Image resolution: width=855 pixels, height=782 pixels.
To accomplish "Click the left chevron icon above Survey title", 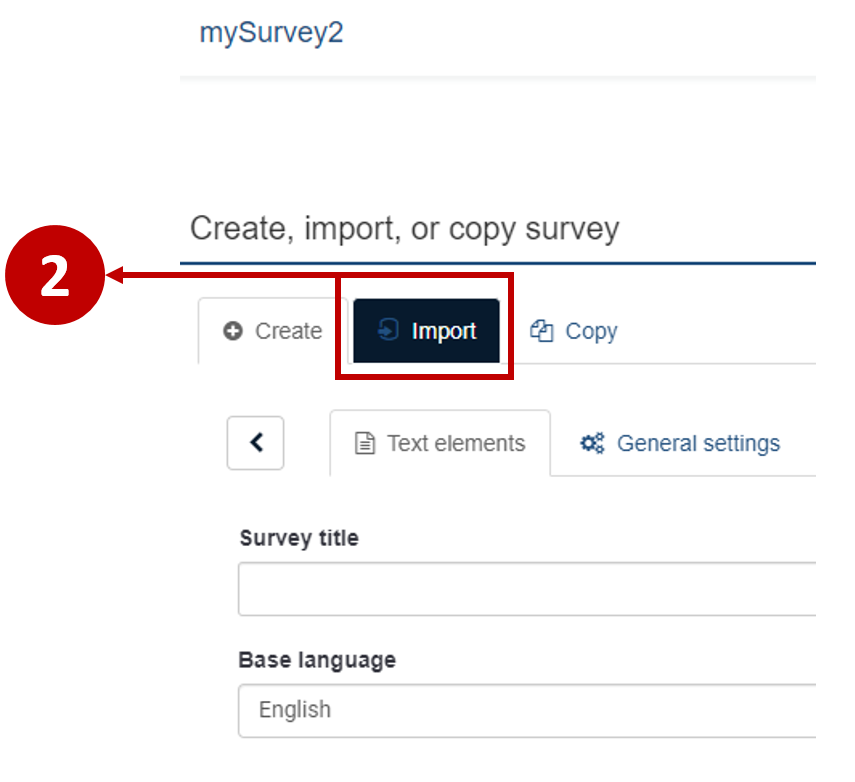I will (255, 442).
